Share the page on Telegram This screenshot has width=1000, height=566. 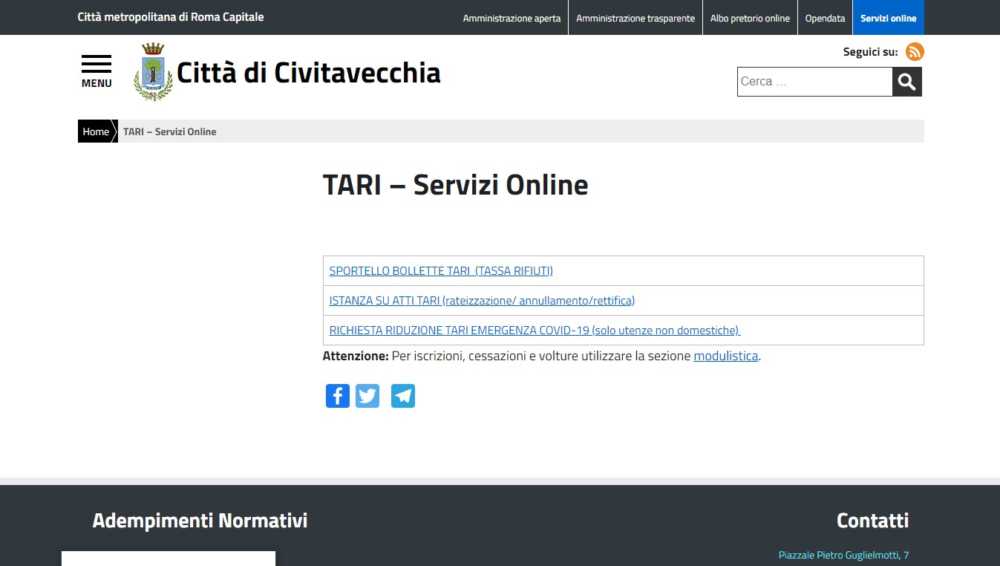pyautogui.click(x=403, y=396)
